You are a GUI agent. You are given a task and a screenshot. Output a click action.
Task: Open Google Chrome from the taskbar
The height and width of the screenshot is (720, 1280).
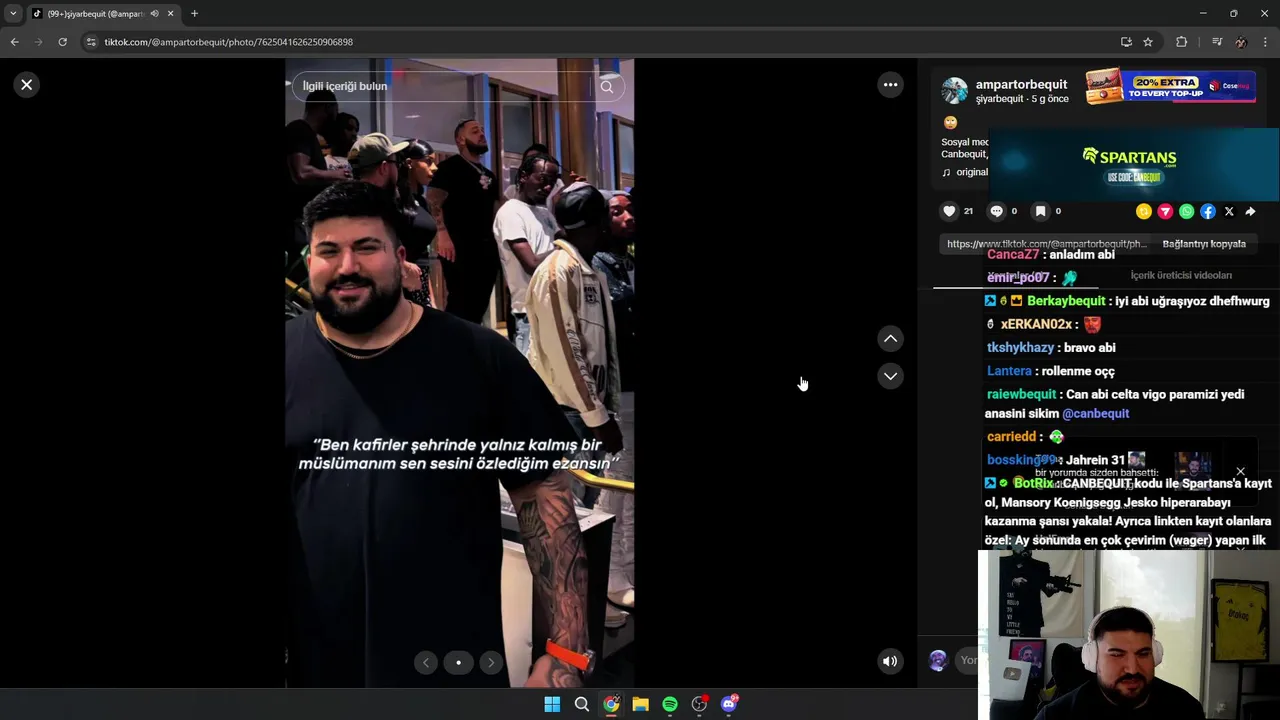611,704
